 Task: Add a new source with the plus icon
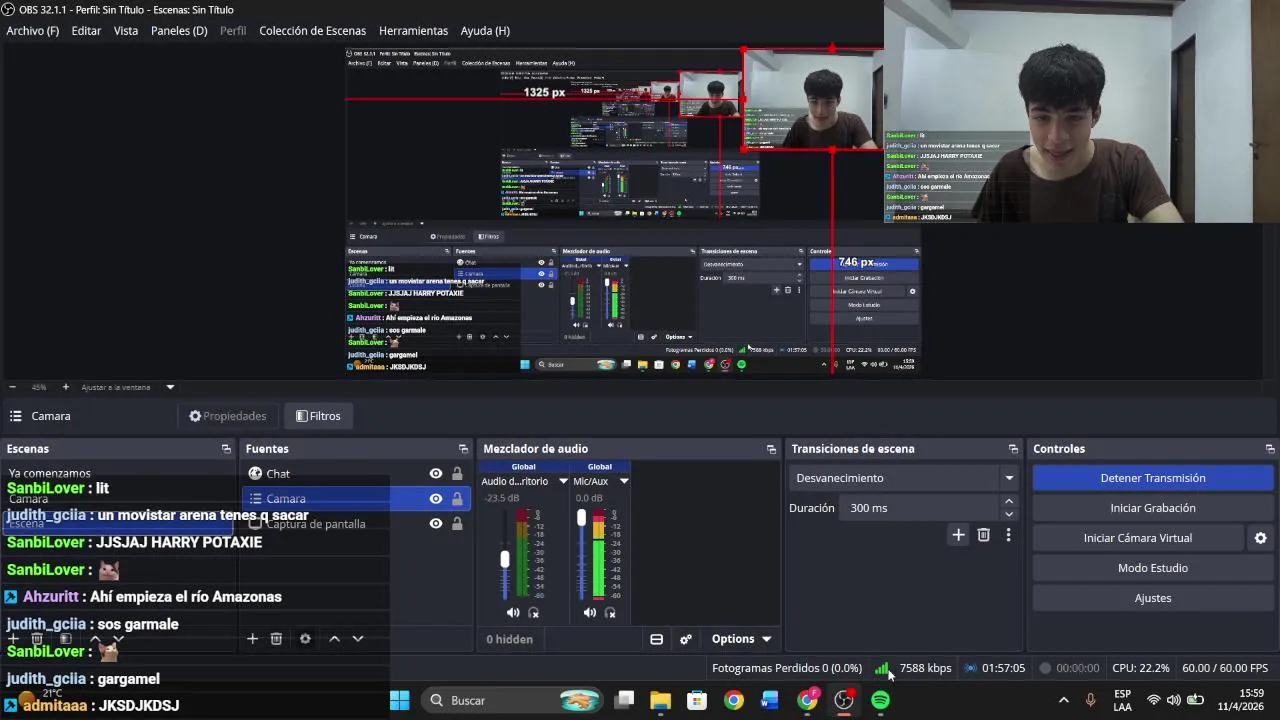(252, 639)
